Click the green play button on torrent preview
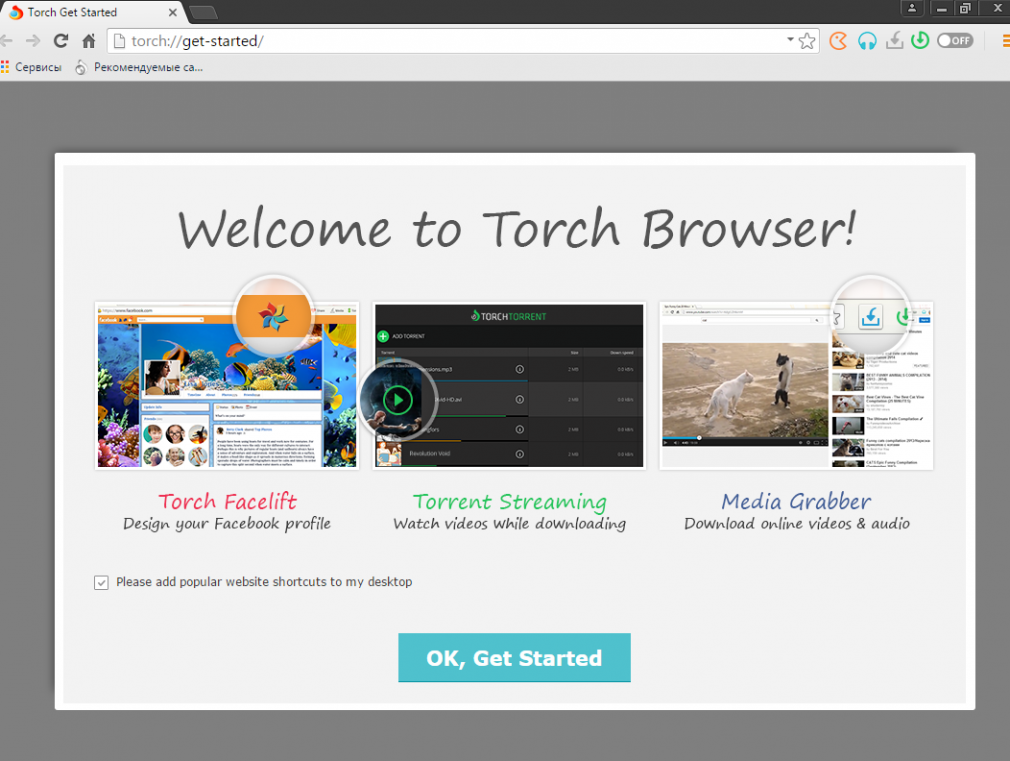 398,400
